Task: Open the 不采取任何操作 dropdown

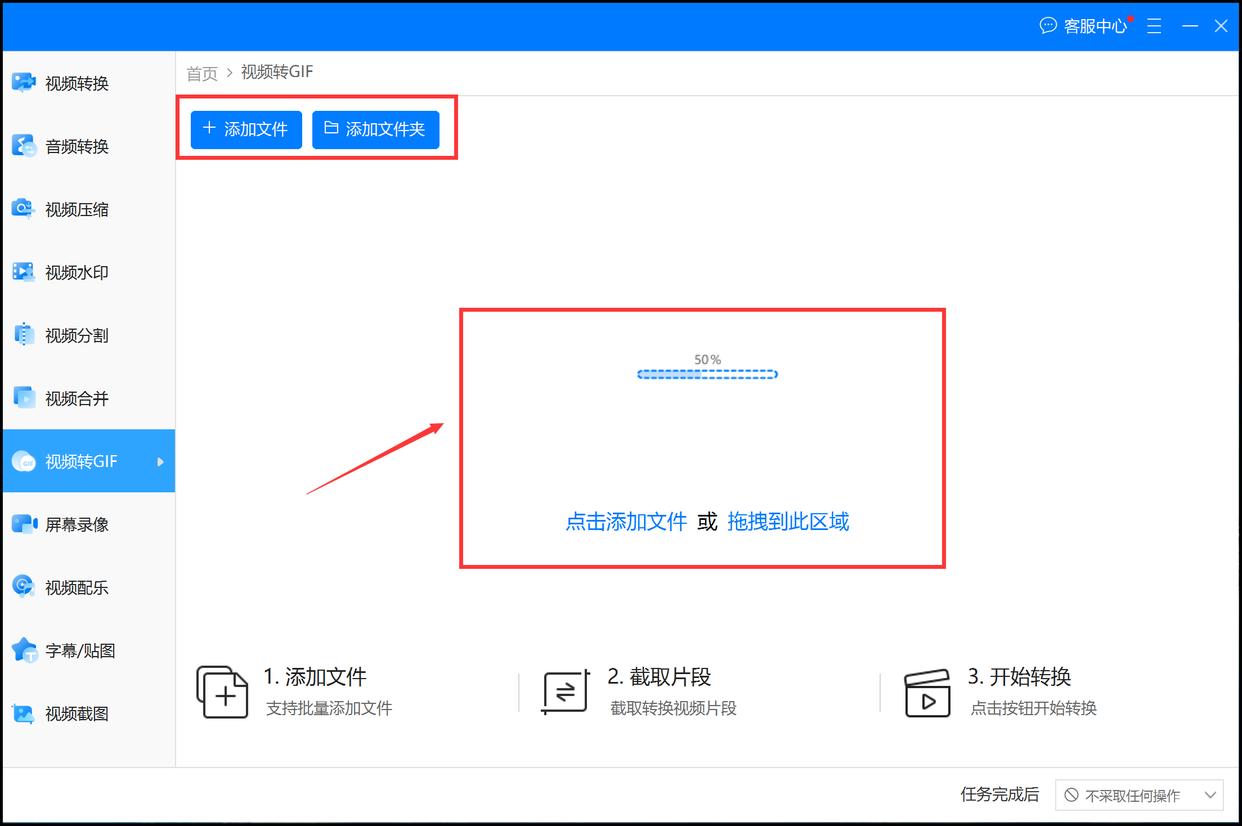Action: (x=1140, y=795)
